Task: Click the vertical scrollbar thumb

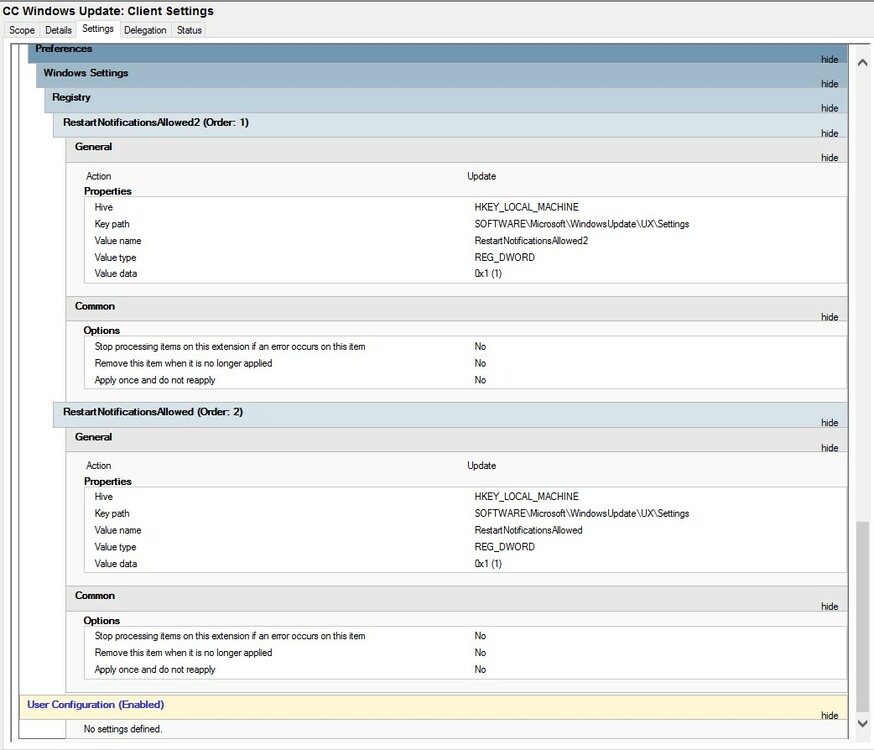Action: click(x=863, y=610)
